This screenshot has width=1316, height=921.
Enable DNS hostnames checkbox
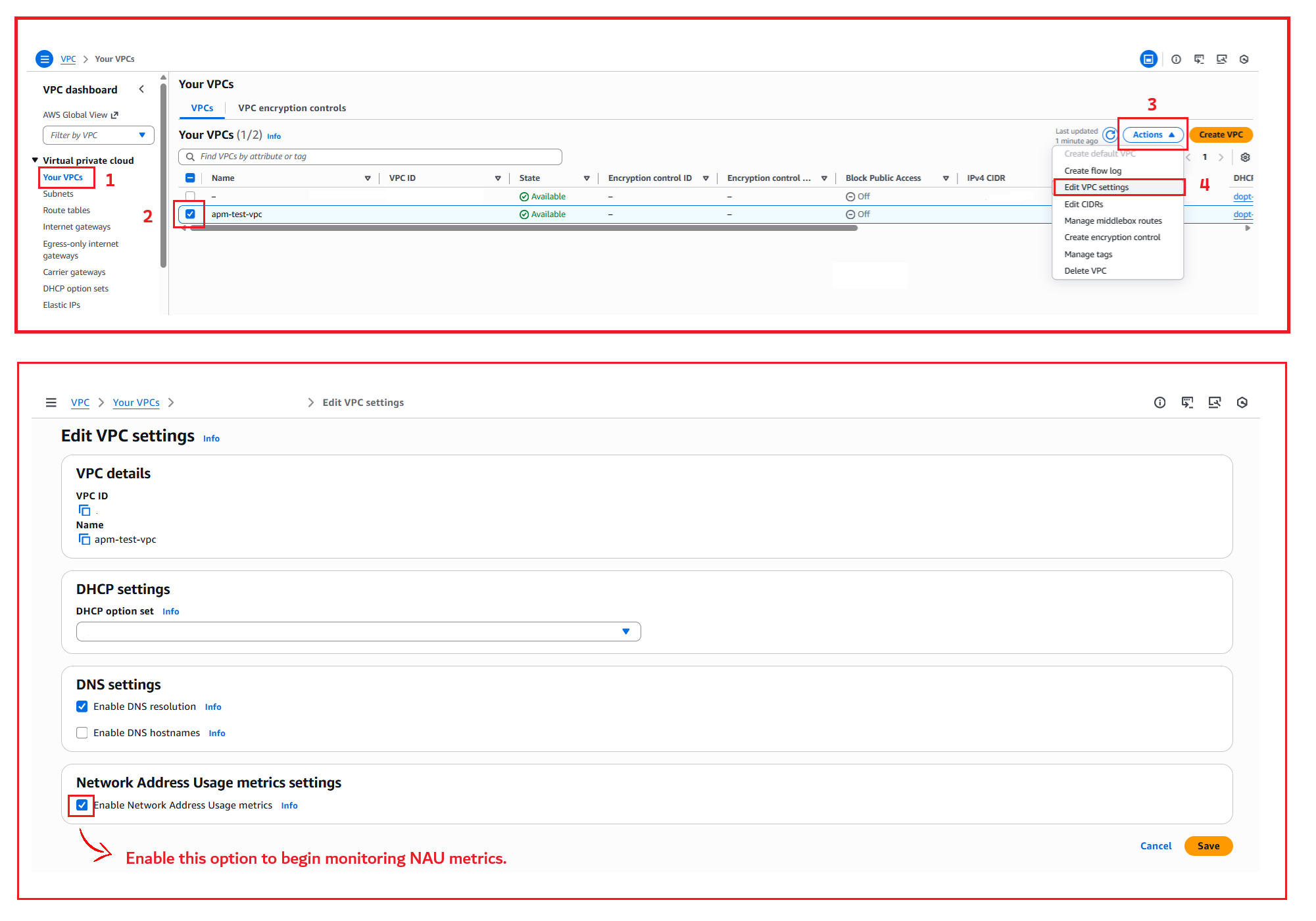(82, 733)
